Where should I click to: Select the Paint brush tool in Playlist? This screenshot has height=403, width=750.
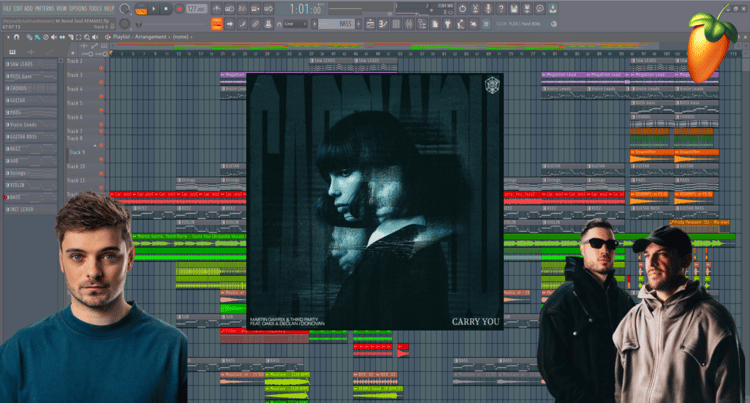click(x=37, y=37)
